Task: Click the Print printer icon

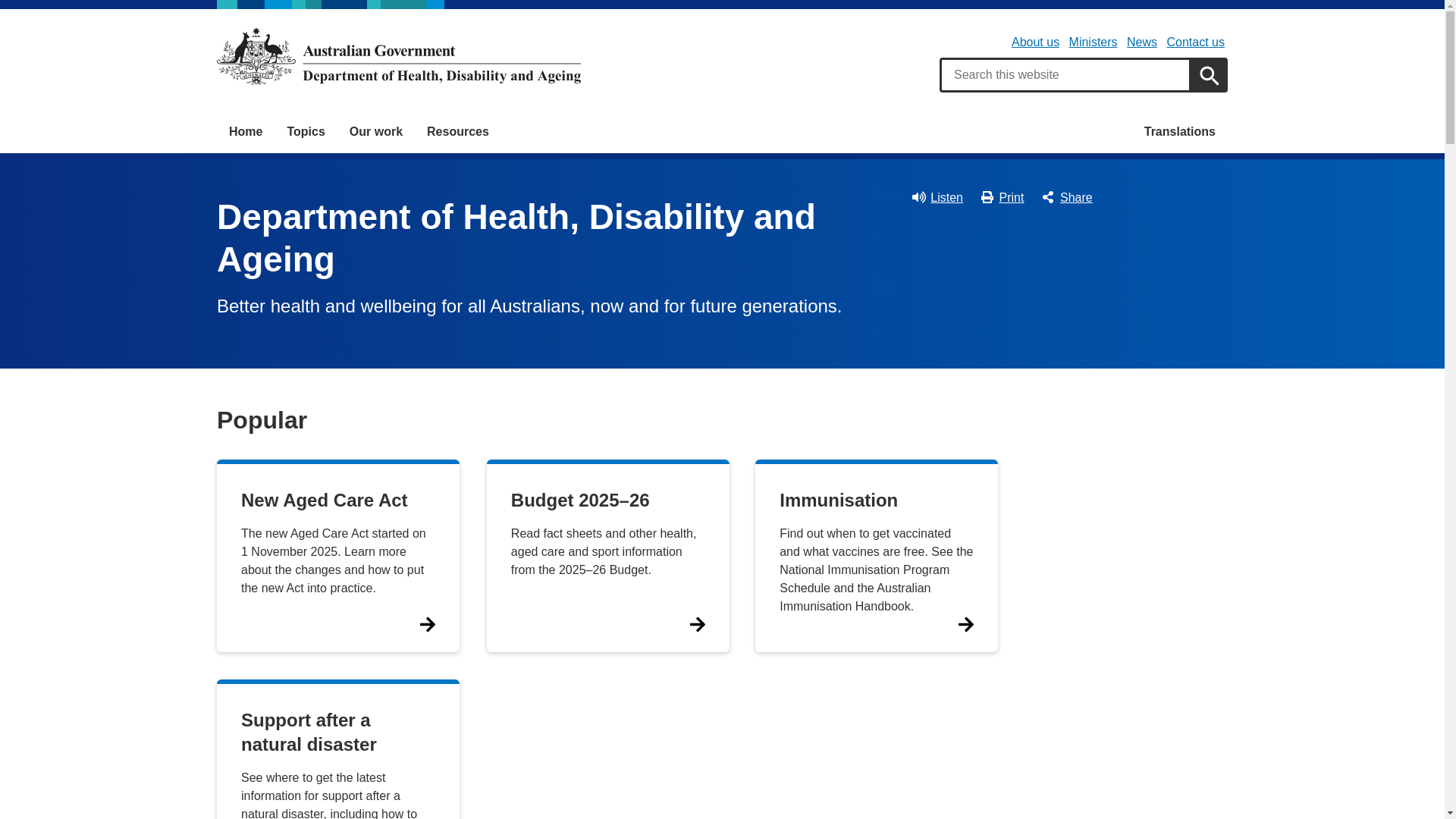Action: [987, 197]
